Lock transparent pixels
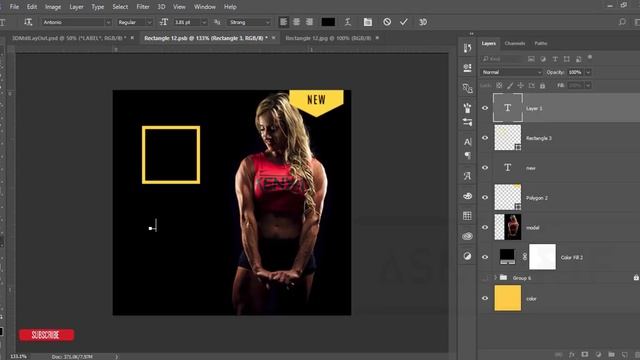The height and width of the screenshot is (360, 640). (x=499, y=85)
